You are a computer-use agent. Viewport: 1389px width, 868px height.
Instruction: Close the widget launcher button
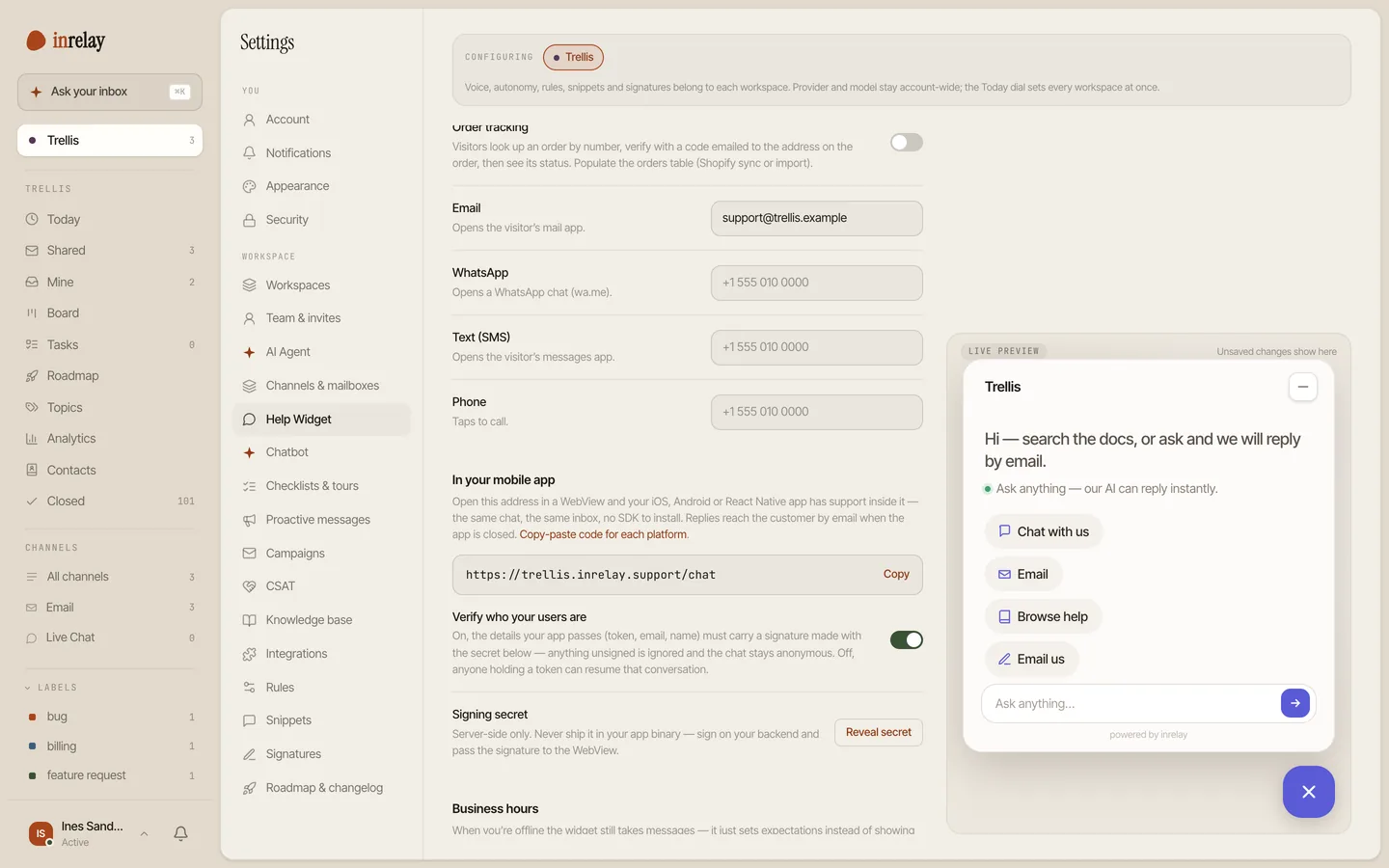point(1308,792)
